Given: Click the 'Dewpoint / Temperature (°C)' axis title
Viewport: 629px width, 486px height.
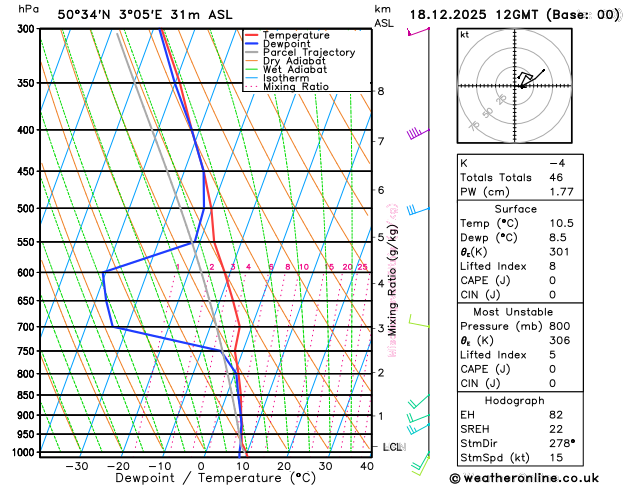Looking at the screenshot, I should click(x=215, y=478).
